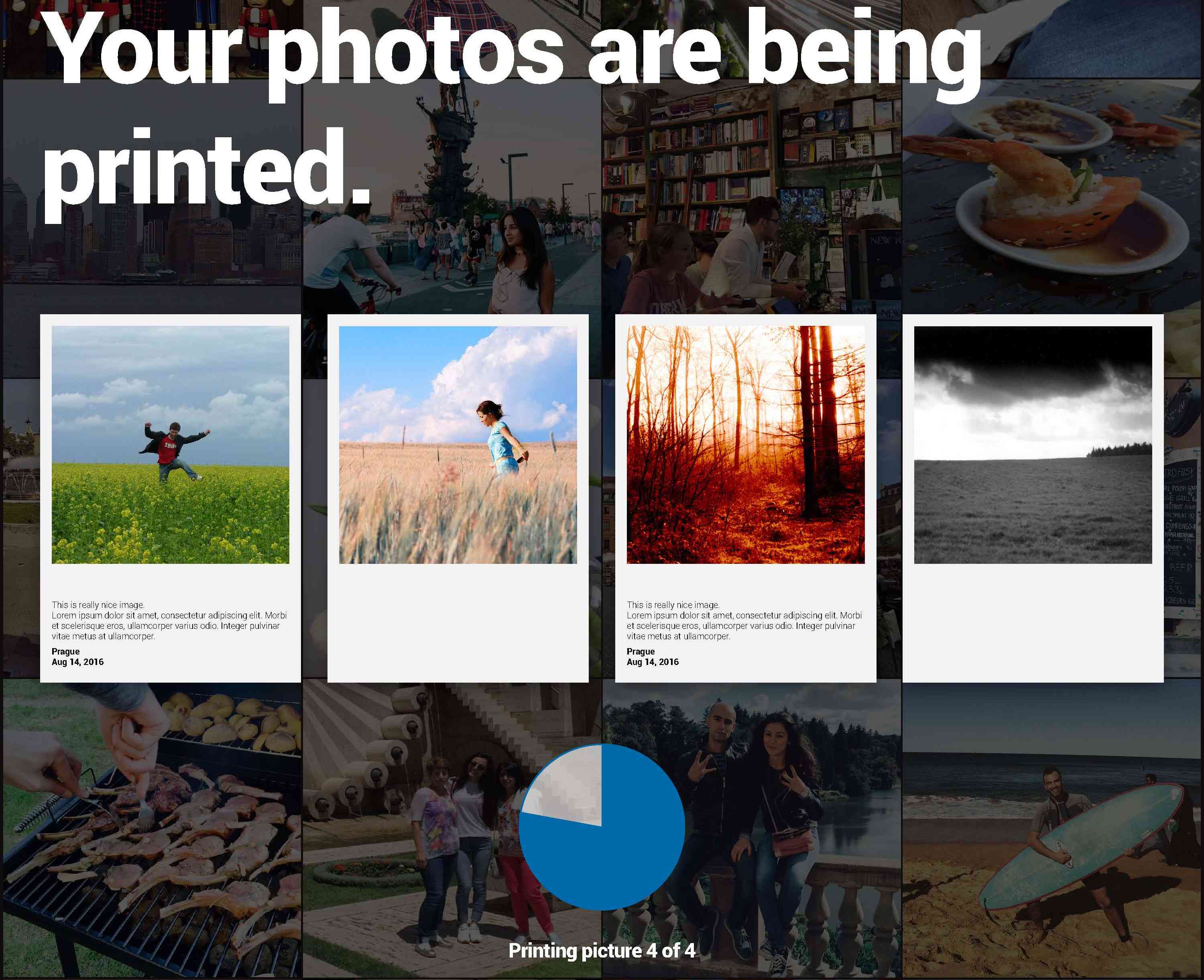Screen dimensions: 1204x980
Task: Click the caption text under the jumping man photo
Action: click(x=169, y=620)
